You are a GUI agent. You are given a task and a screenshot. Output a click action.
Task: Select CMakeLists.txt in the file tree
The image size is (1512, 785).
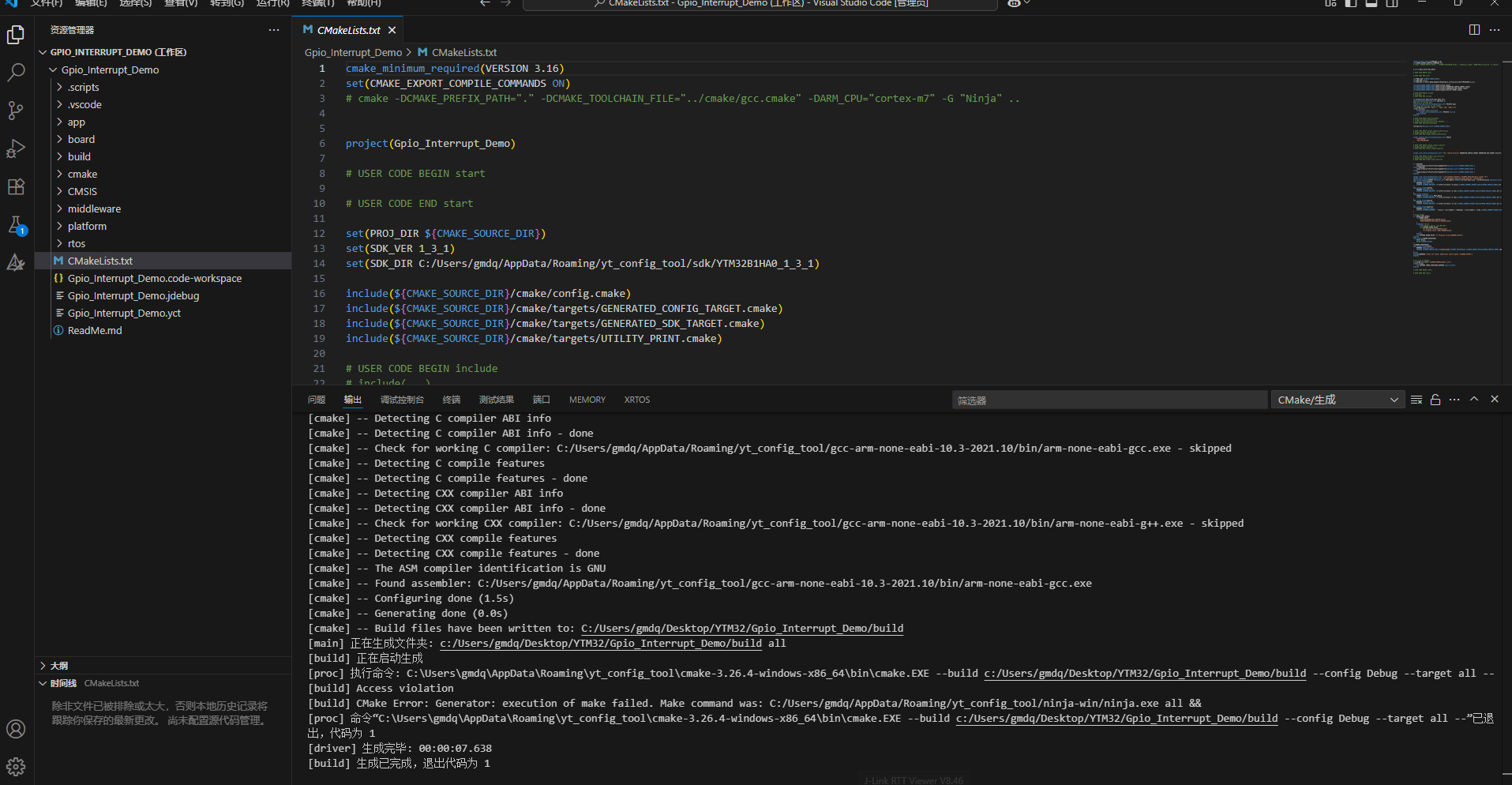pyautogui.click(x=163, y=261)
